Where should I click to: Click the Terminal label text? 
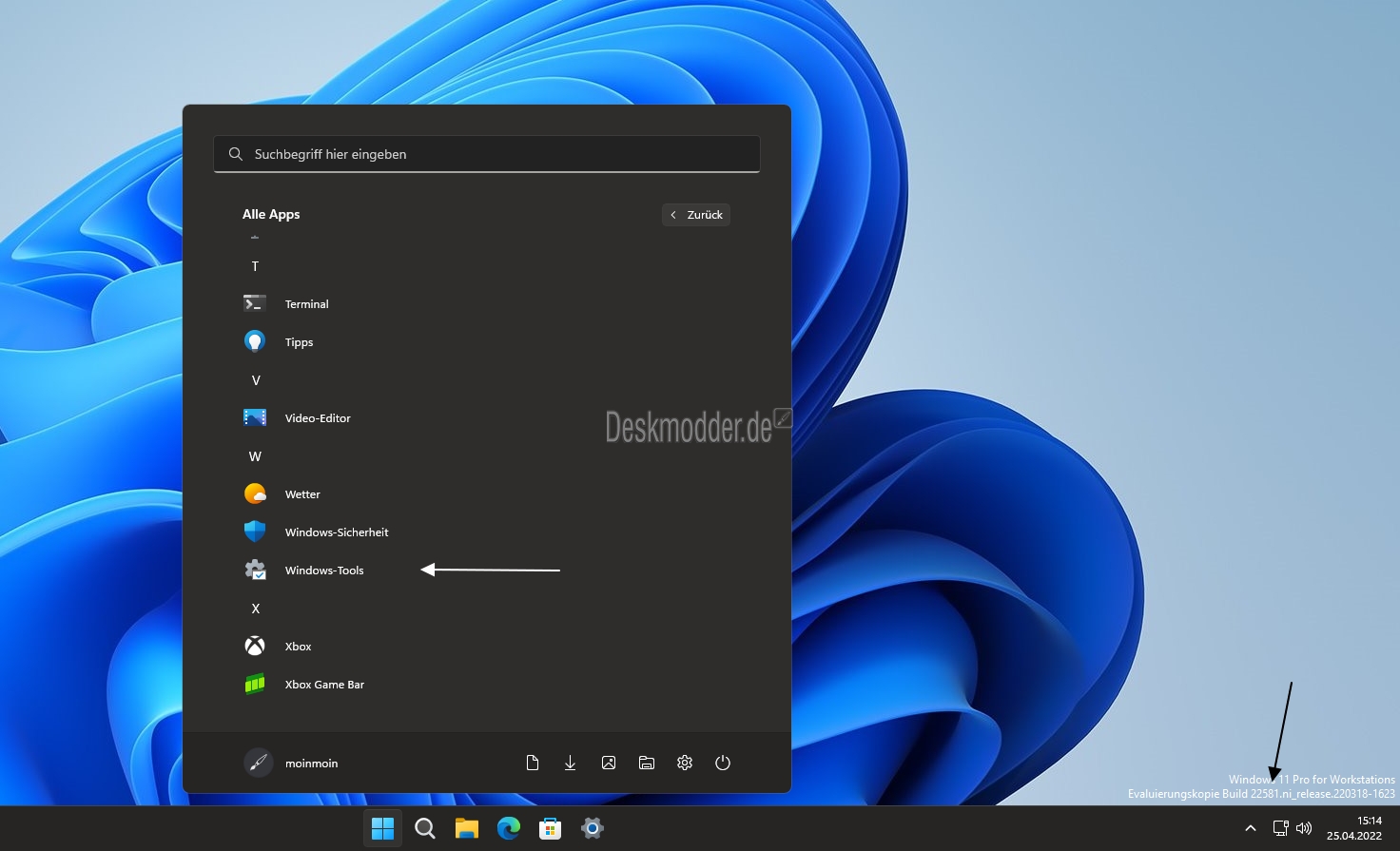click(x=306, y=304)
